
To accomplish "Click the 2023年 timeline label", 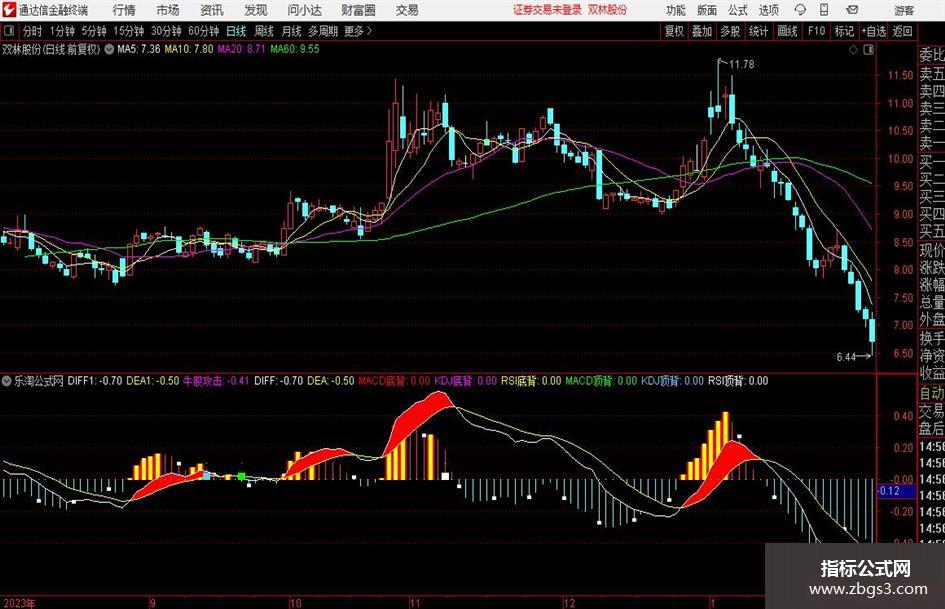I will 19,603.
